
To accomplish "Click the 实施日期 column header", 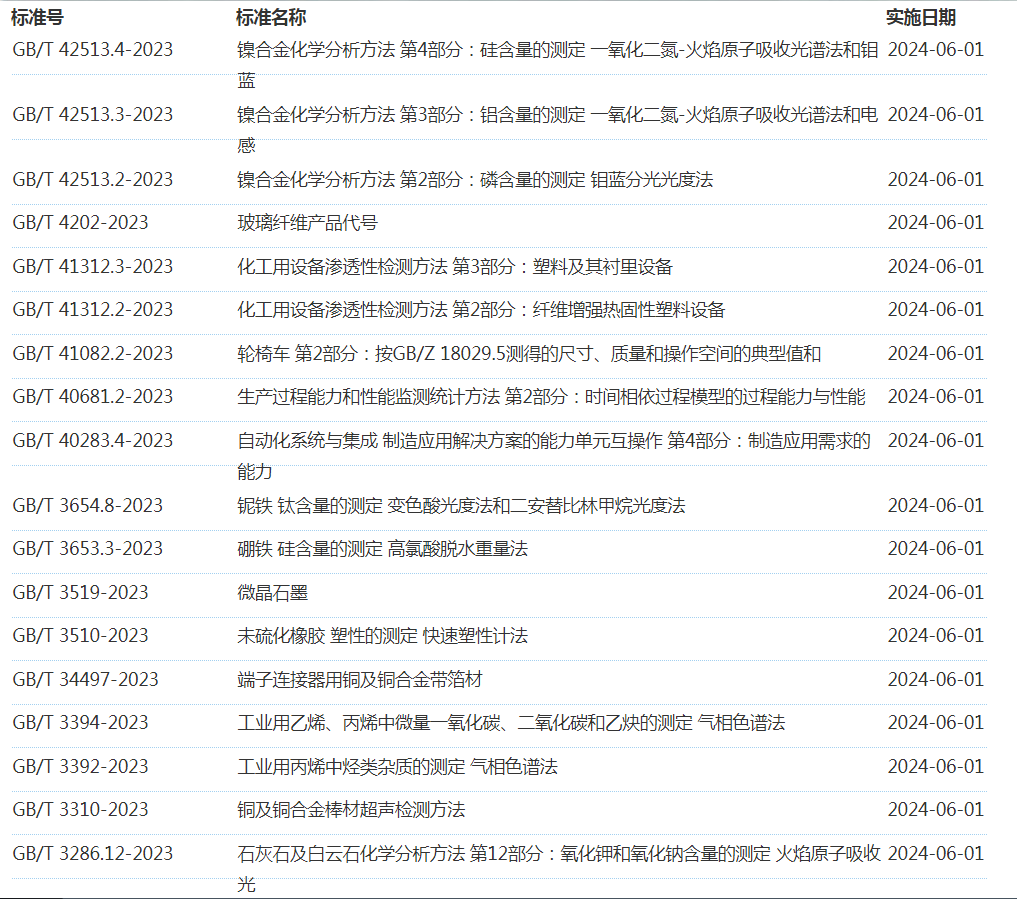I will [920, 18].
